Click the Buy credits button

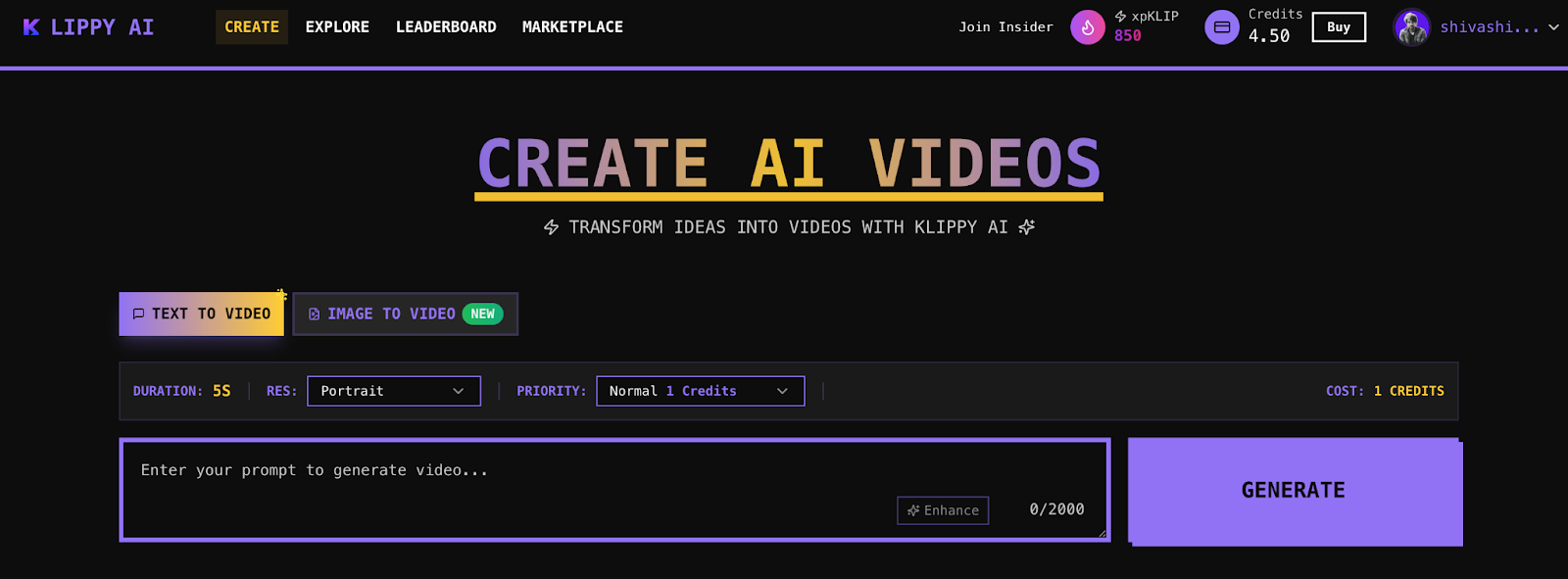tap(1339, 27)
